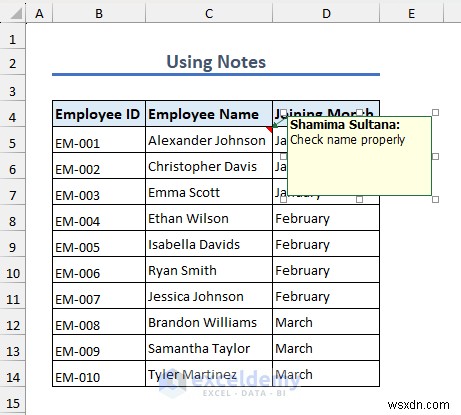Viewport: 461px width, 415px height.
Task: Select the Emma Scott cell
Action: 209,192
